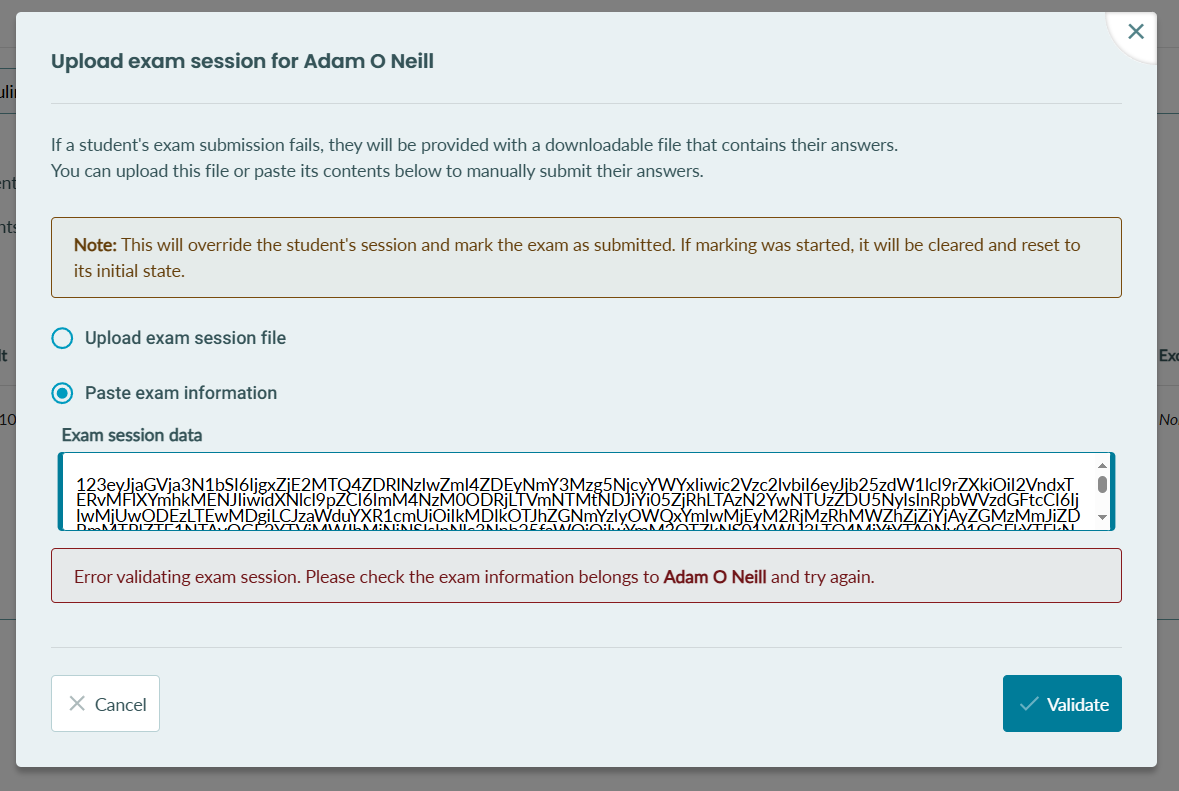1179x791 pixels.
Task: Click the "Paste exam information" label text
Action: click(180, 393)
